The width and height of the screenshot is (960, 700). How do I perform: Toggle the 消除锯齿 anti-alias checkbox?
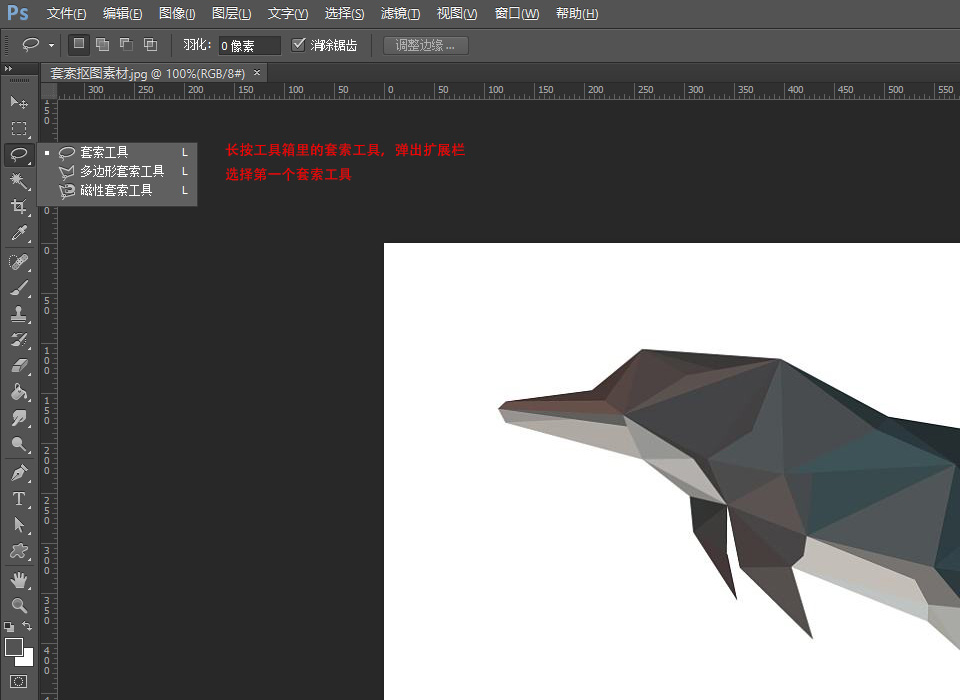(x=299, y=45)
